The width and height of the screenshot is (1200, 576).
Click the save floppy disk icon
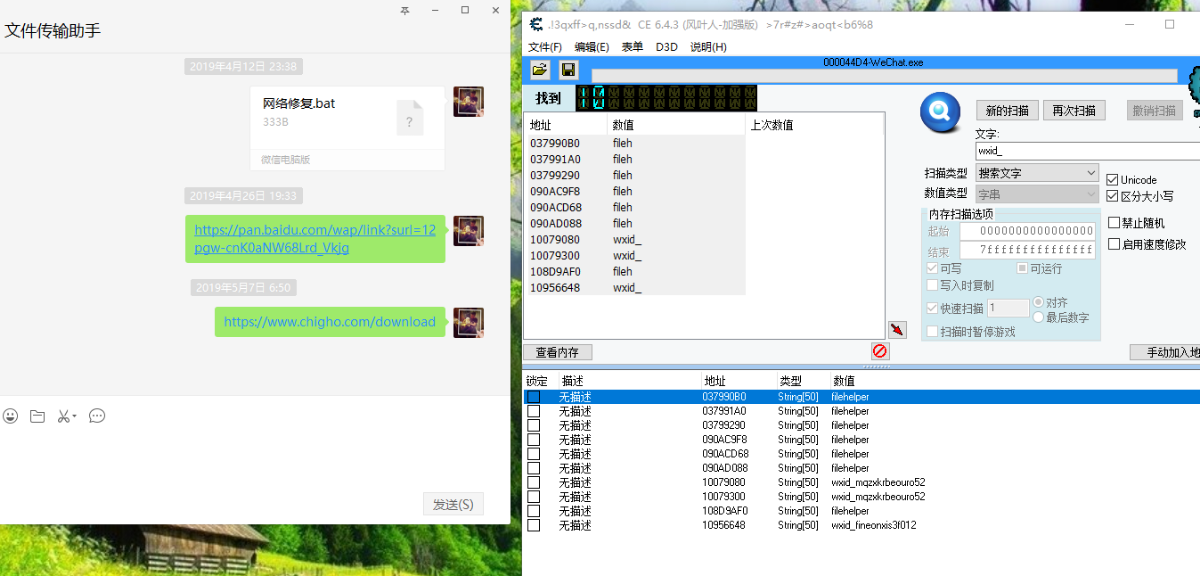(568, 70)
